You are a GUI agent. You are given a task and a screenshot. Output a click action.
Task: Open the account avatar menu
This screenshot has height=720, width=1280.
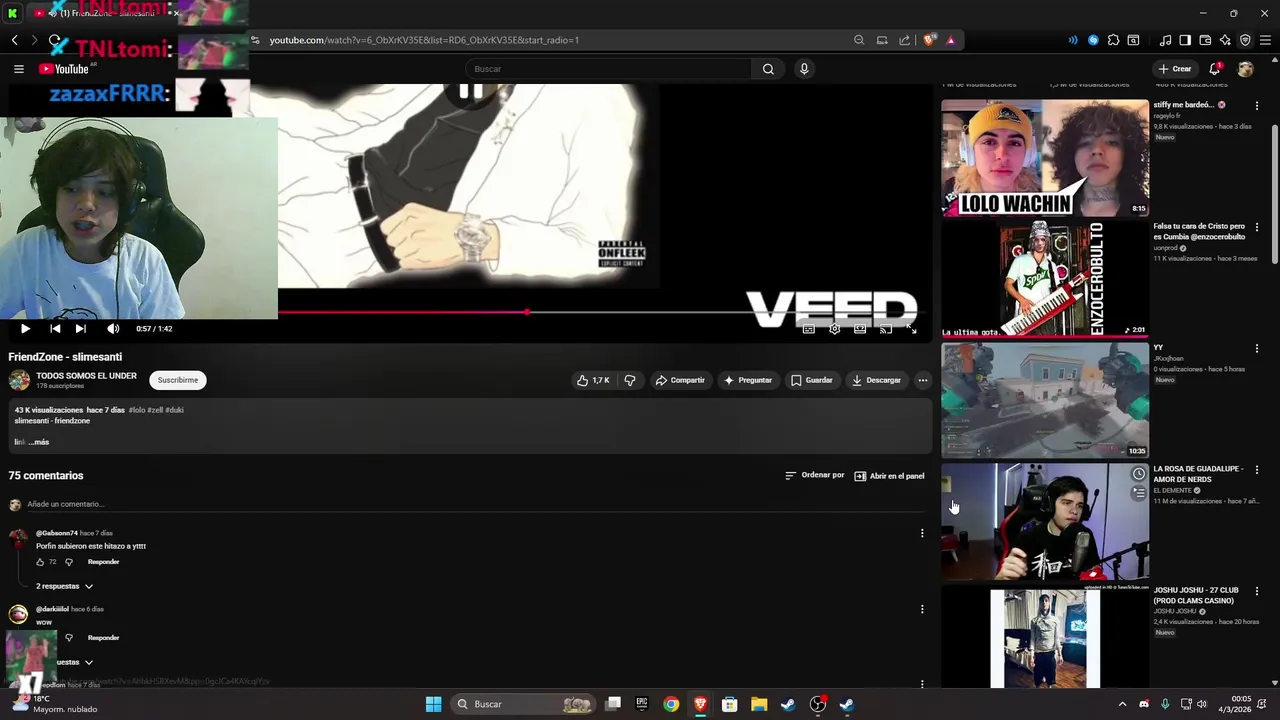click(1245, 69)
